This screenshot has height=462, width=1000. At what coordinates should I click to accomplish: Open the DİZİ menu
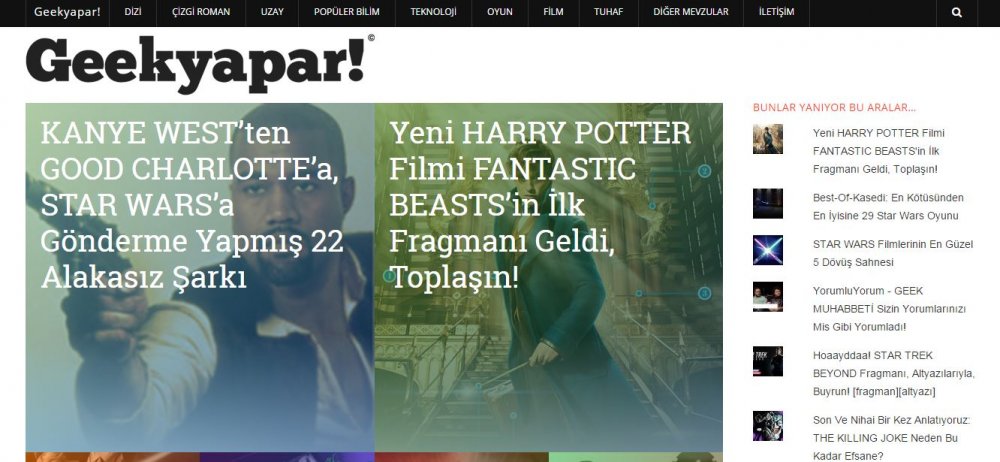[133, 11]
